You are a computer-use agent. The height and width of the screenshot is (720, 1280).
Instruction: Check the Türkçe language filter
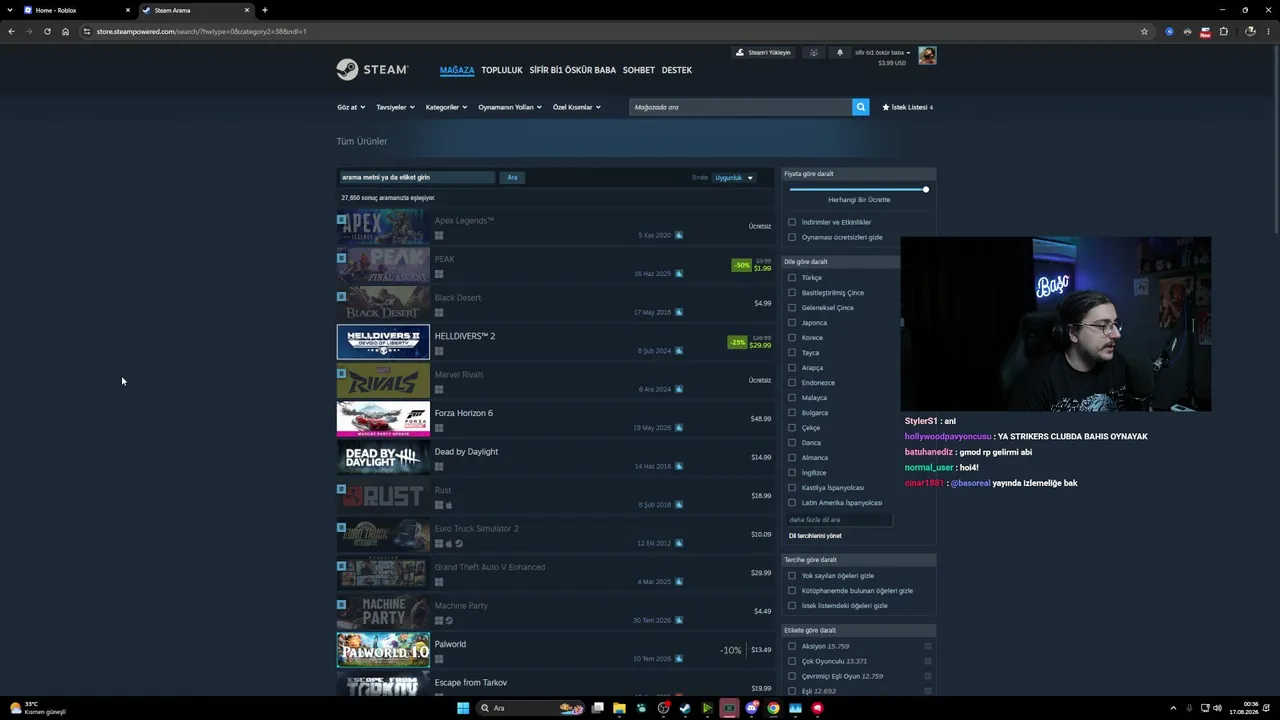792,277
